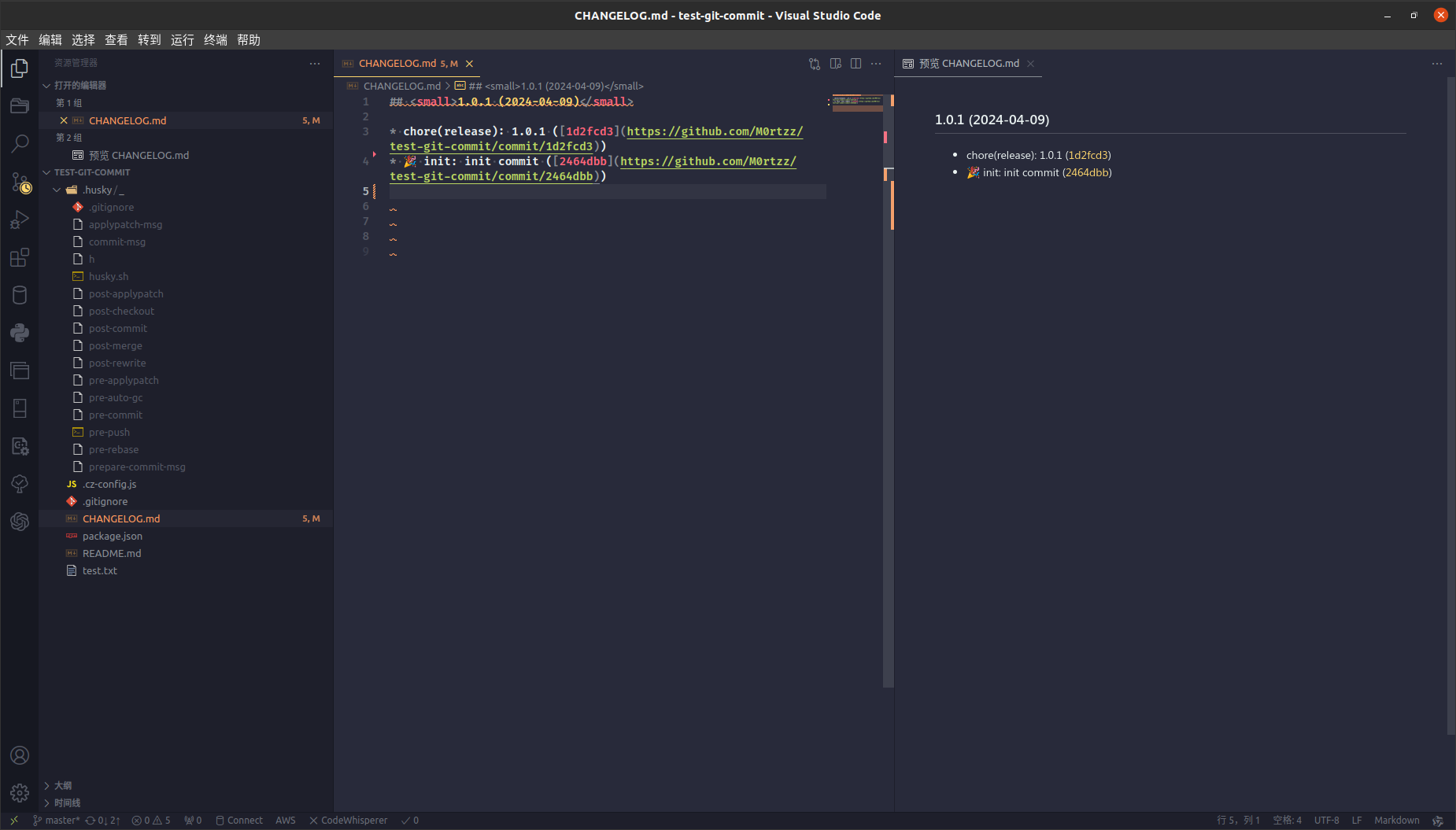Open 2464dbb commit link in preview
1456x830 pixels.
click(1087, 172)
